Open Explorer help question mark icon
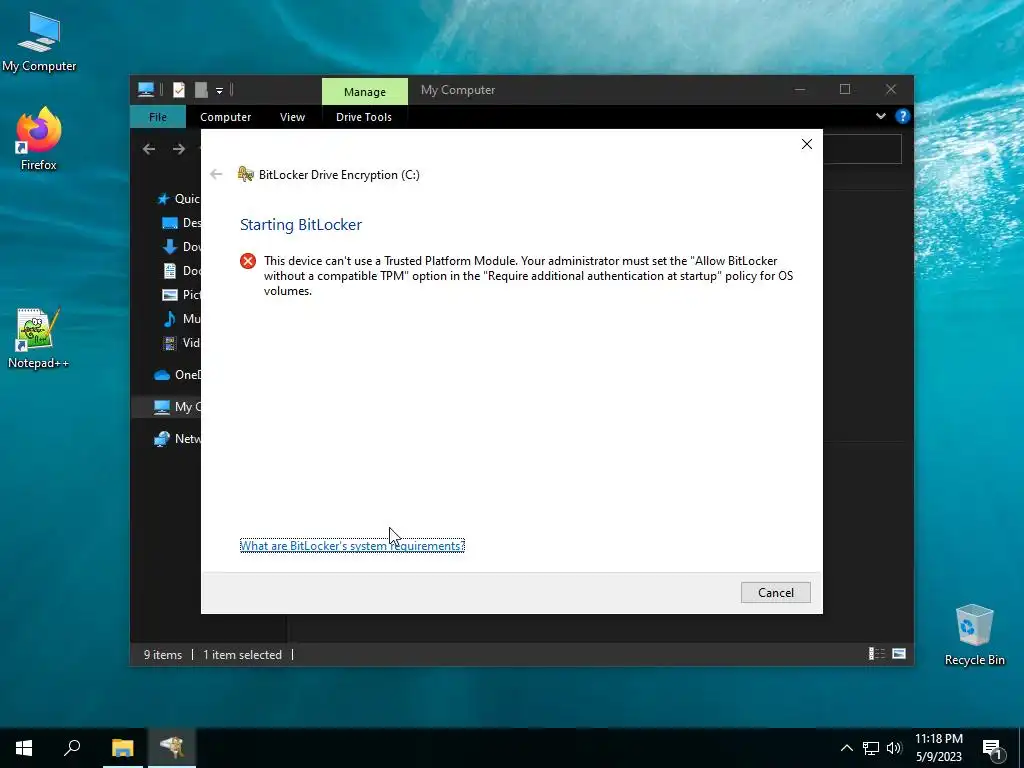1024x768 pixels. (x=903, y=116)
